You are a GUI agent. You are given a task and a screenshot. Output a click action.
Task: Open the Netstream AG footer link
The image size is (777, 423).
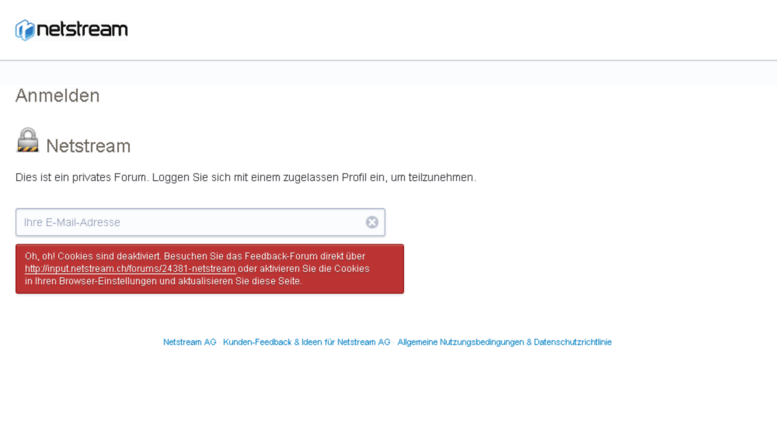(x=190, y=342)
